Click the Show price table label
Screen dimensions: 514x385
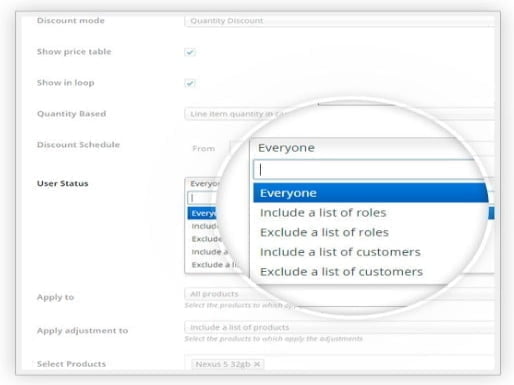click(x=74, y=52)
